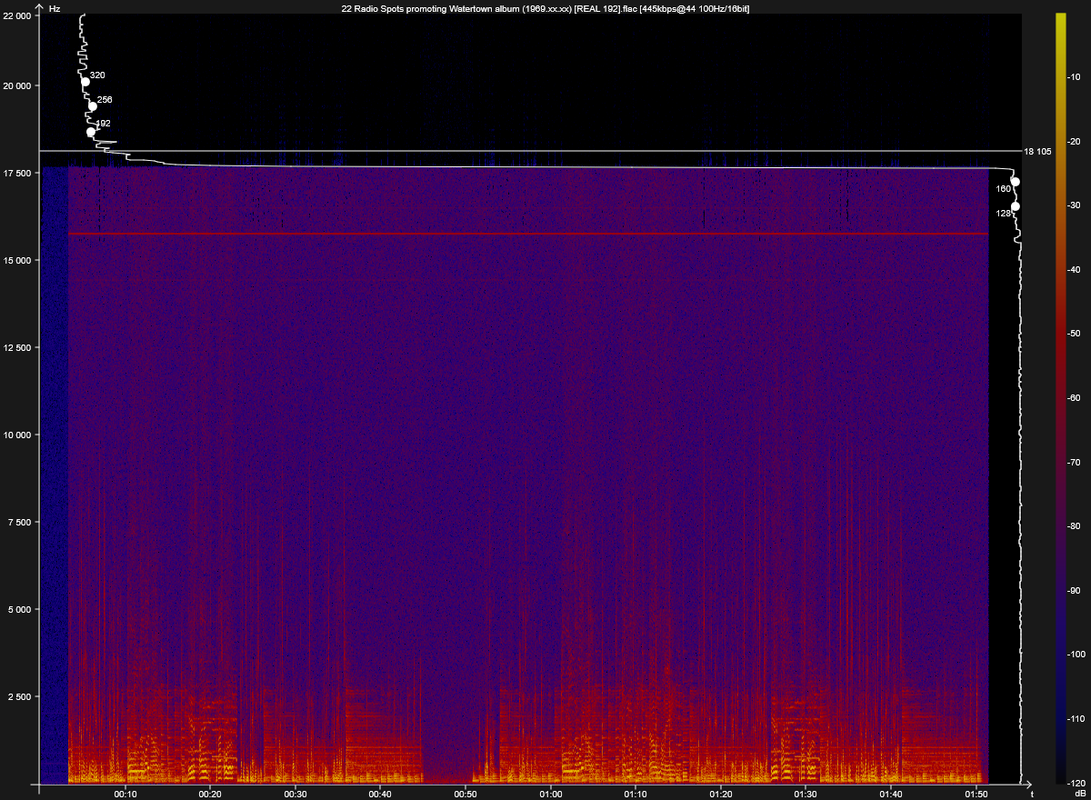Click the dB color scale bar

[1060, 398]
